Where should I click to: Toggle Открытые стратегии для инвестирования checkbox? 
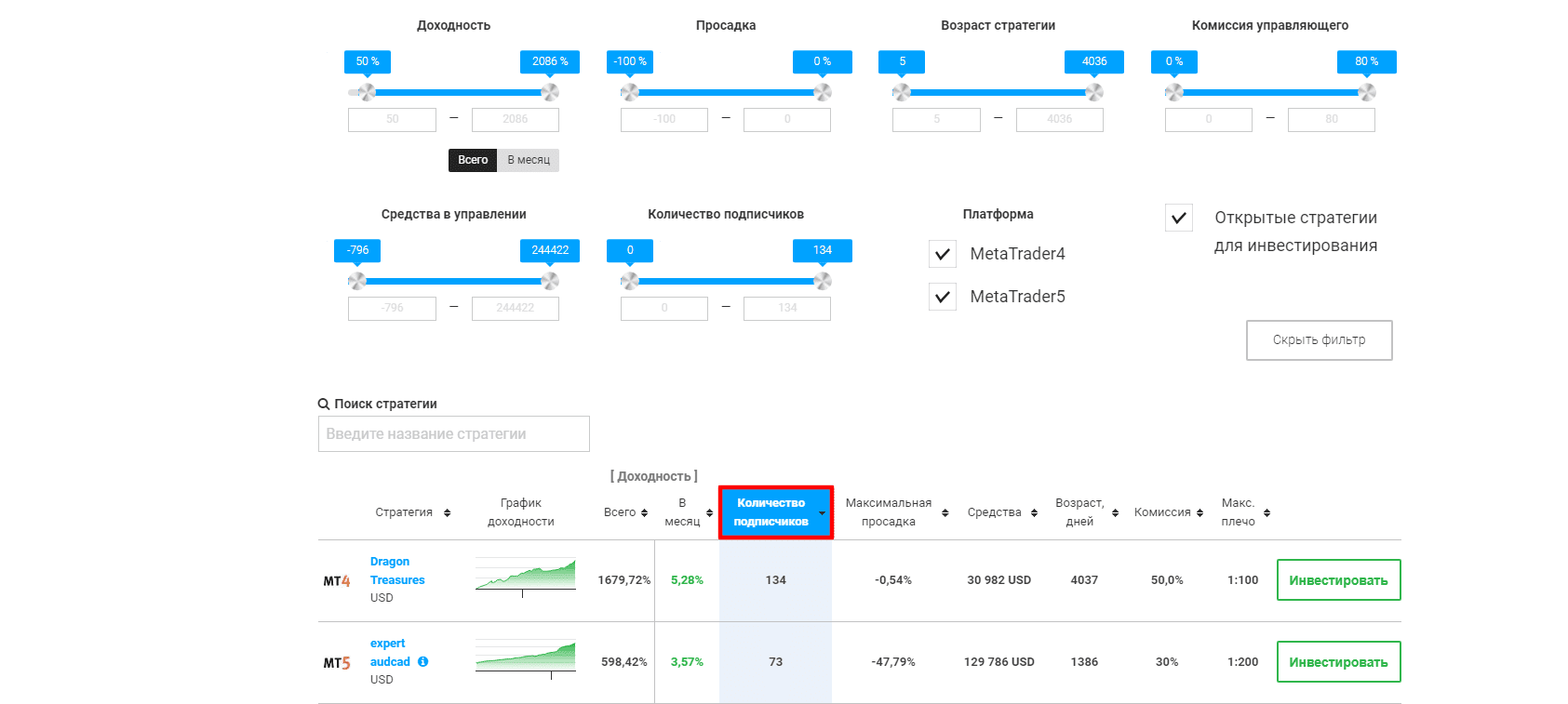[1179, 218]
